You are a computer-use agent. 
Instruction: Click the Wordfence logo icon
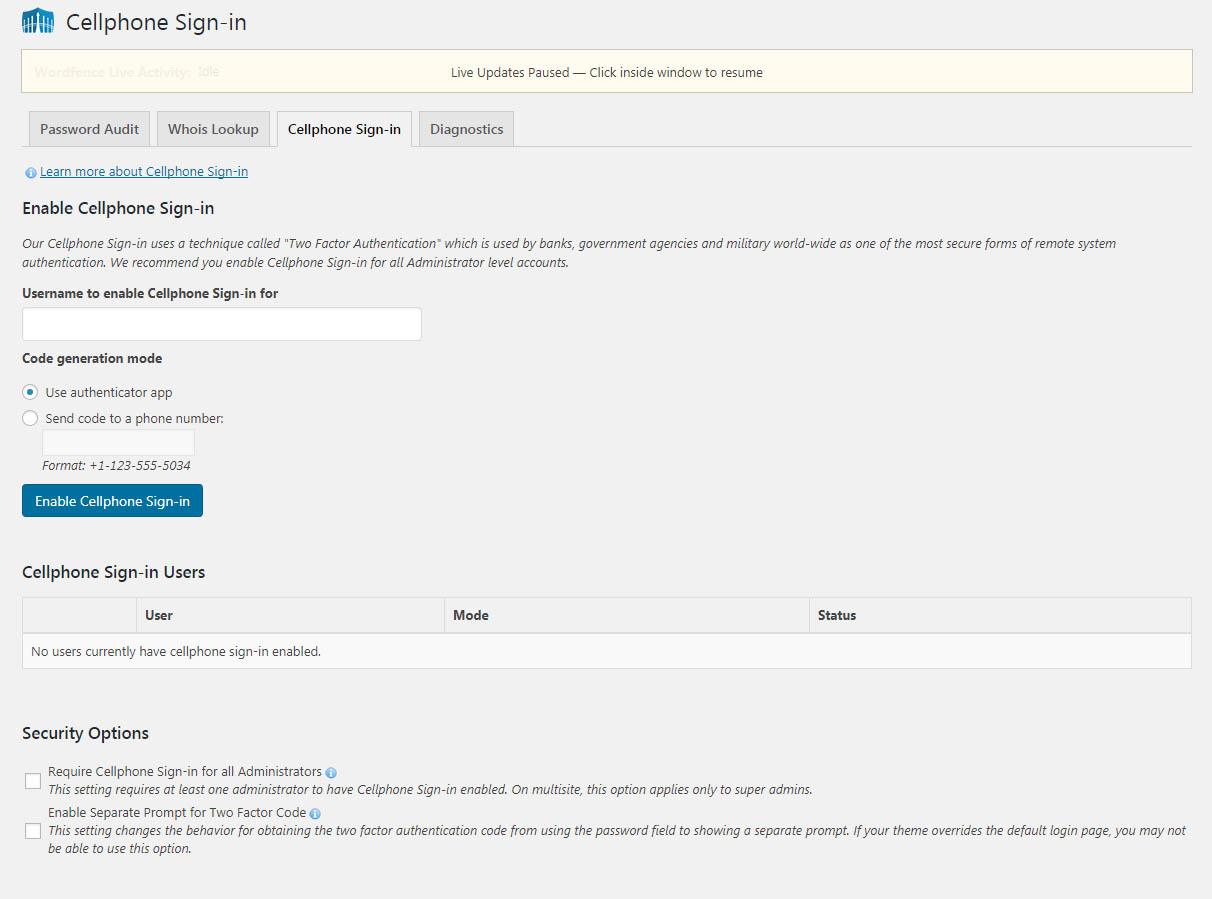point(38,21)
